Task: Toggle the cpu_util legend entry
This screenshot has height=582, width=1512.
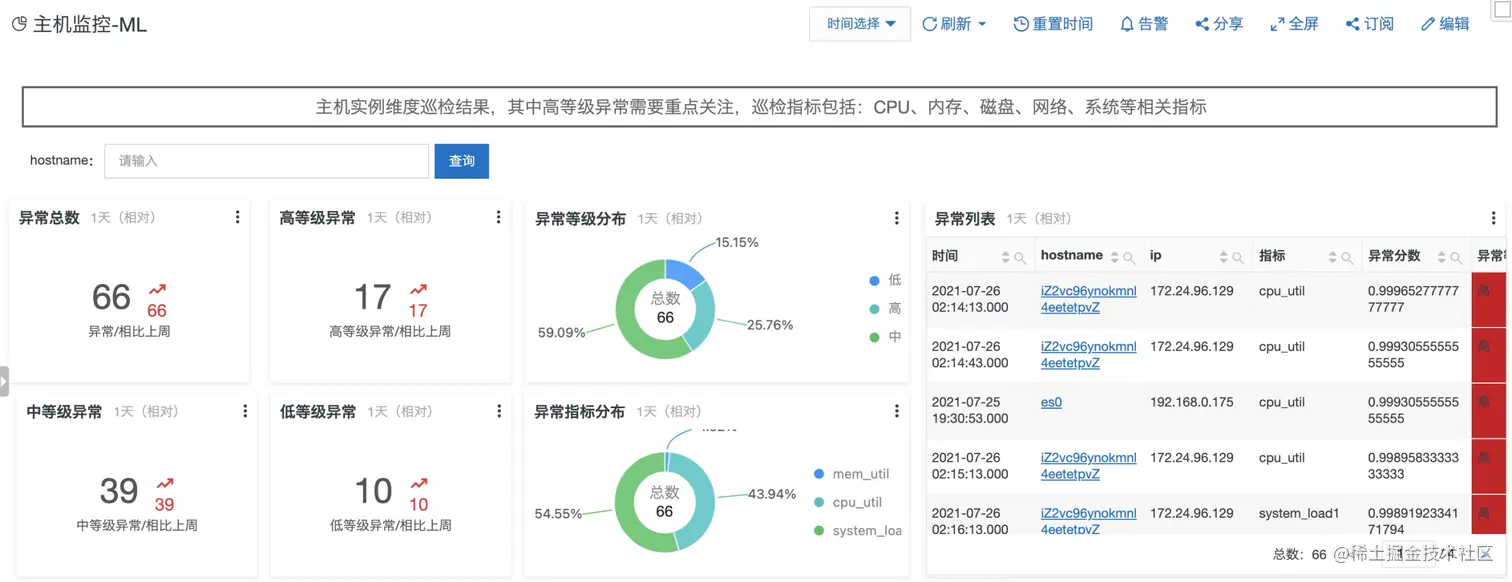Action: click(x=848, y=502)
